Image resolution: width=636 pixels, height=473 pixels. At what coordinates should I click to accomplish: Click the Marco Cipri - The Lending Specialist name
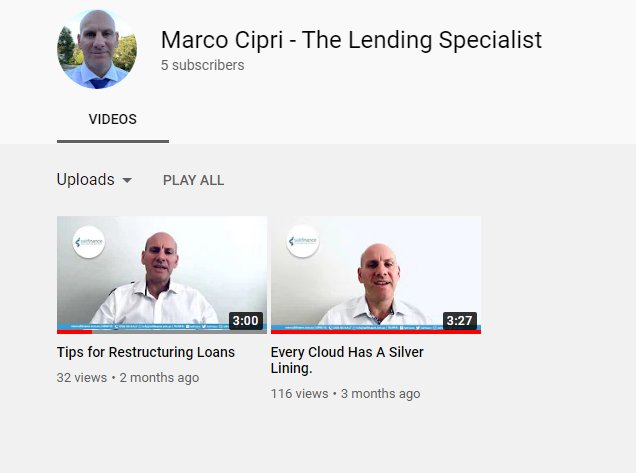point(351,40)
